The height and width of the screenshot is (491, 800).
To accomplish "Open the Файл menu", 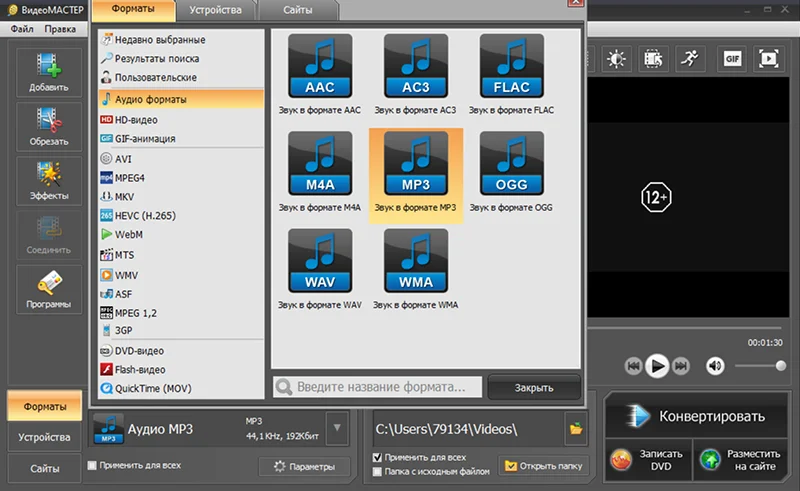I will point(22,29).
